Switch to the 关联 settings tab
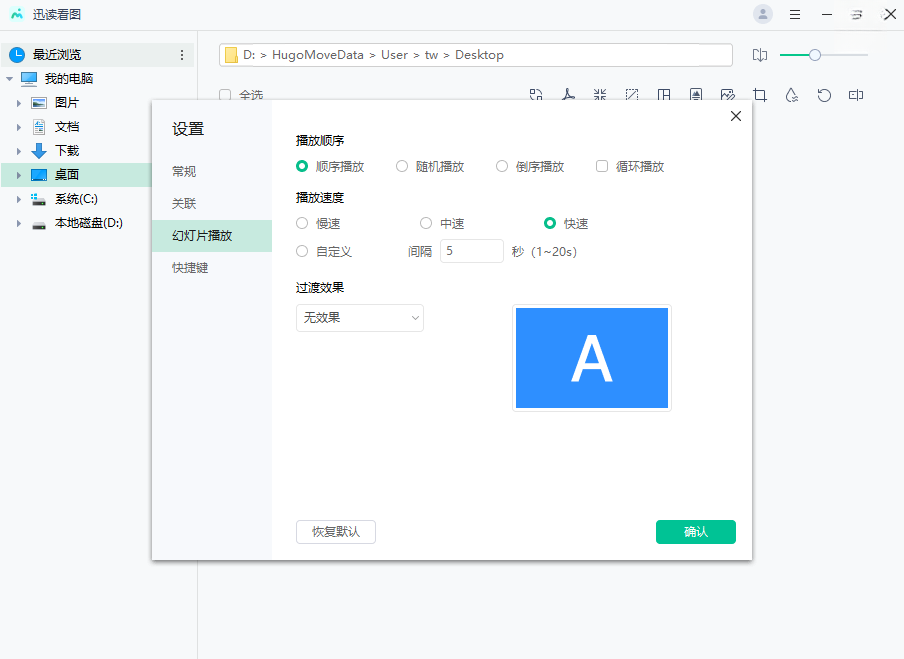904x659 pixels. coord(184,204)
